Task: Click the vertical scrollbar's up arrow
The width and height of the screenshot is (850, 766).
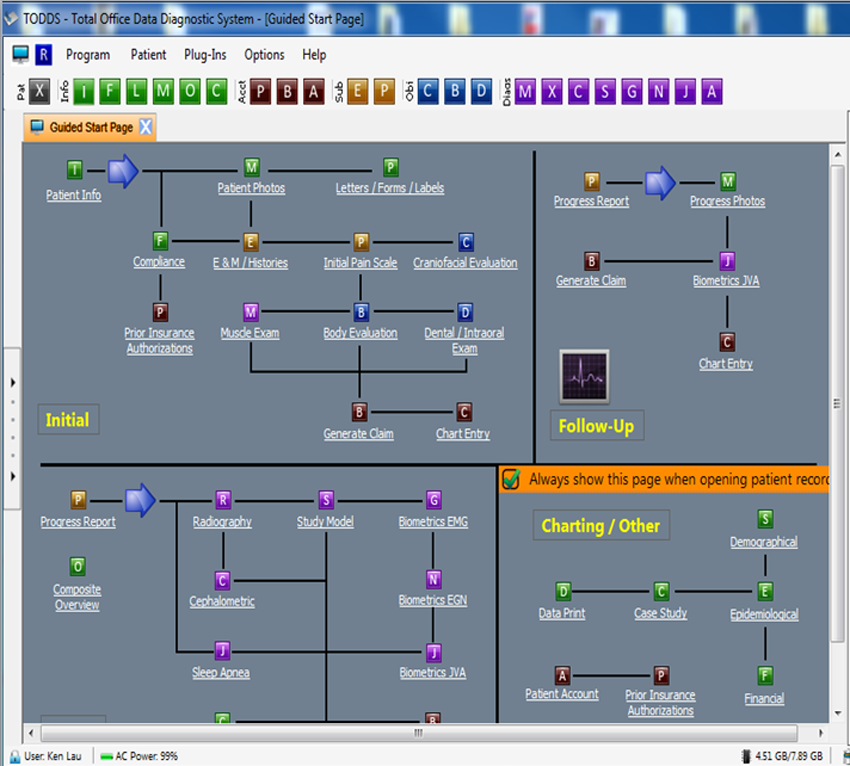Action: coord(838,155)
